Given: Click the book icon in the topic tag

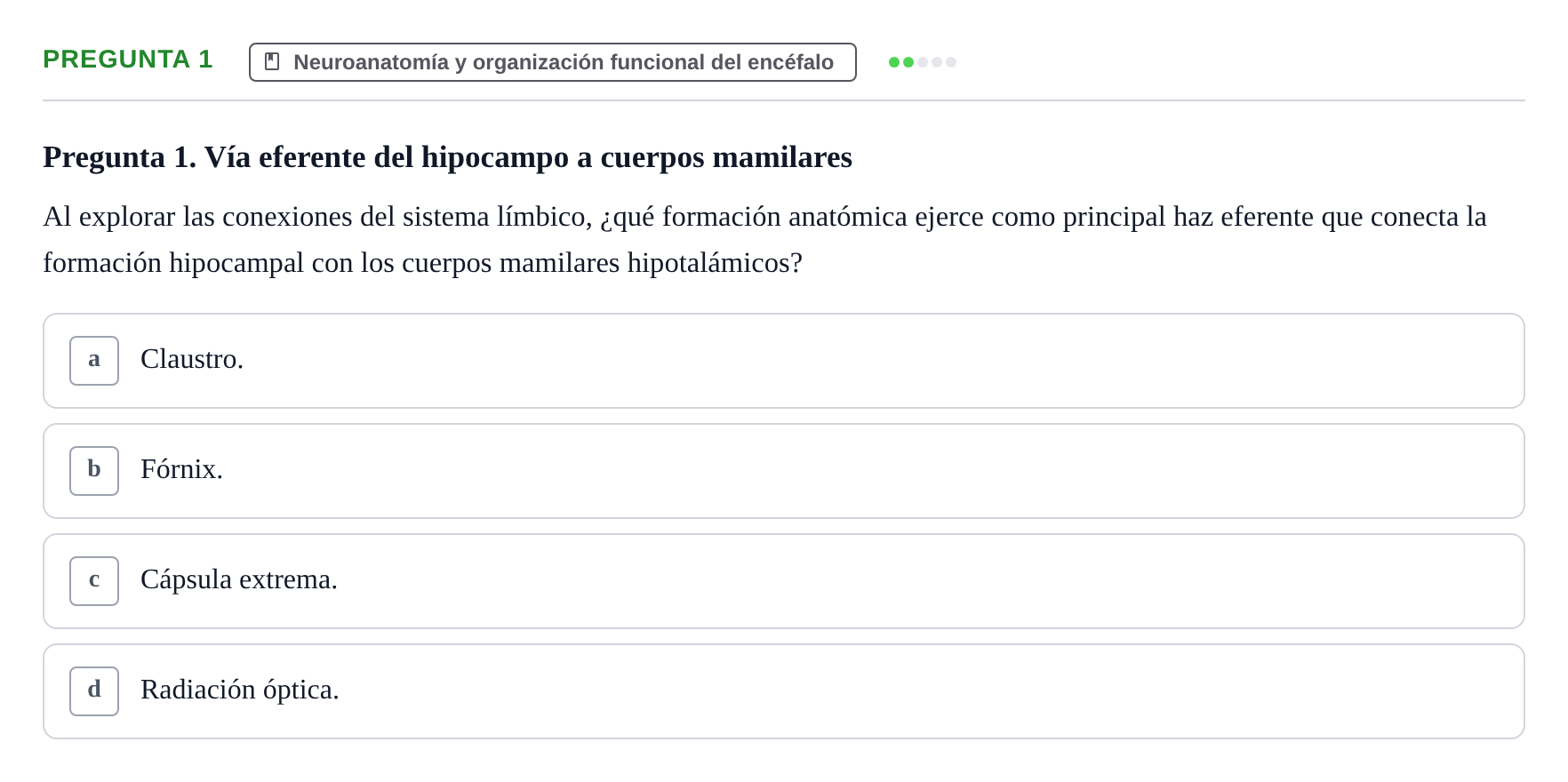Looking at the screenshot, I should tap(272, 62).
